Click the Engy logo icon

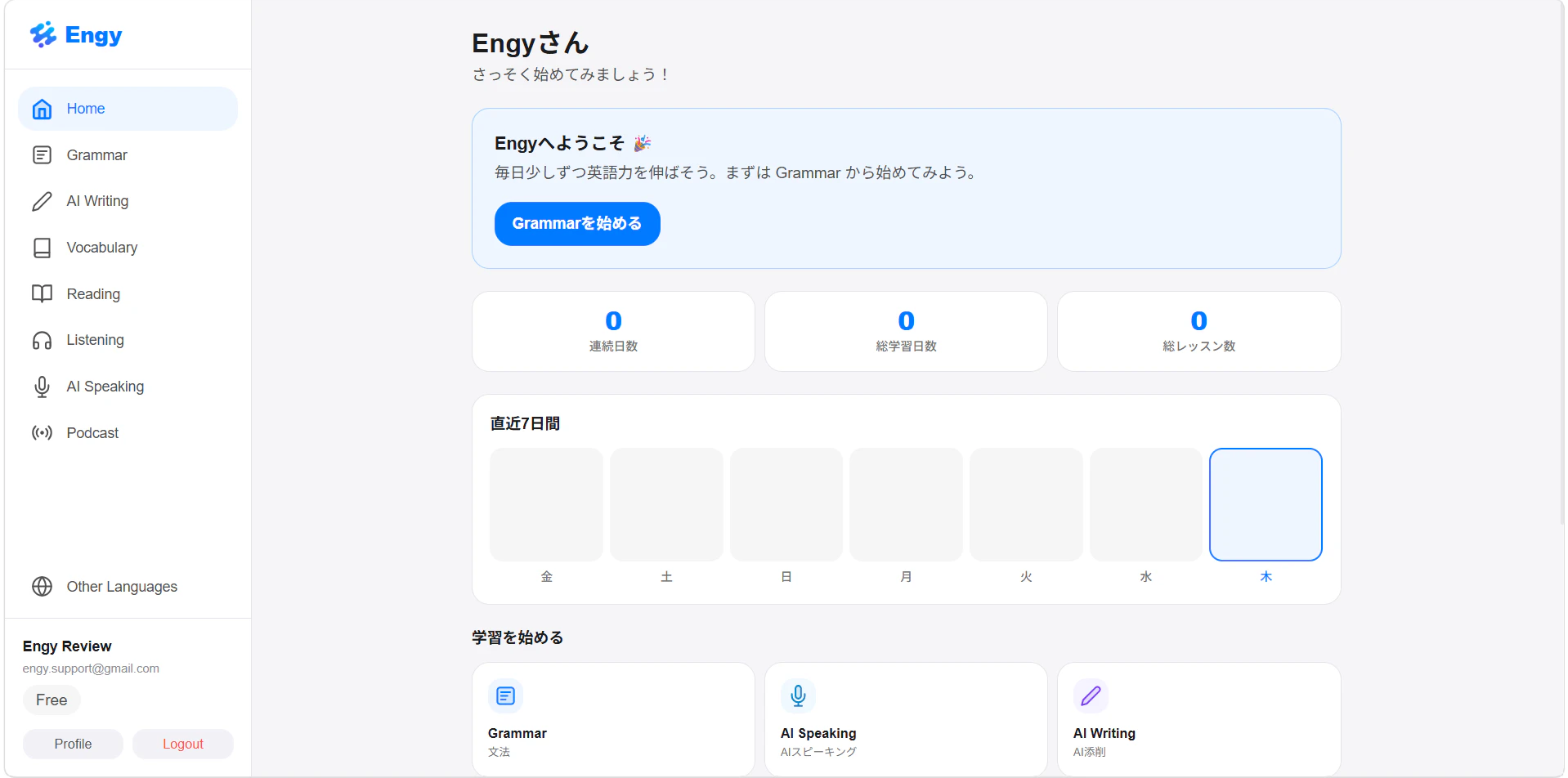[43, 34]
